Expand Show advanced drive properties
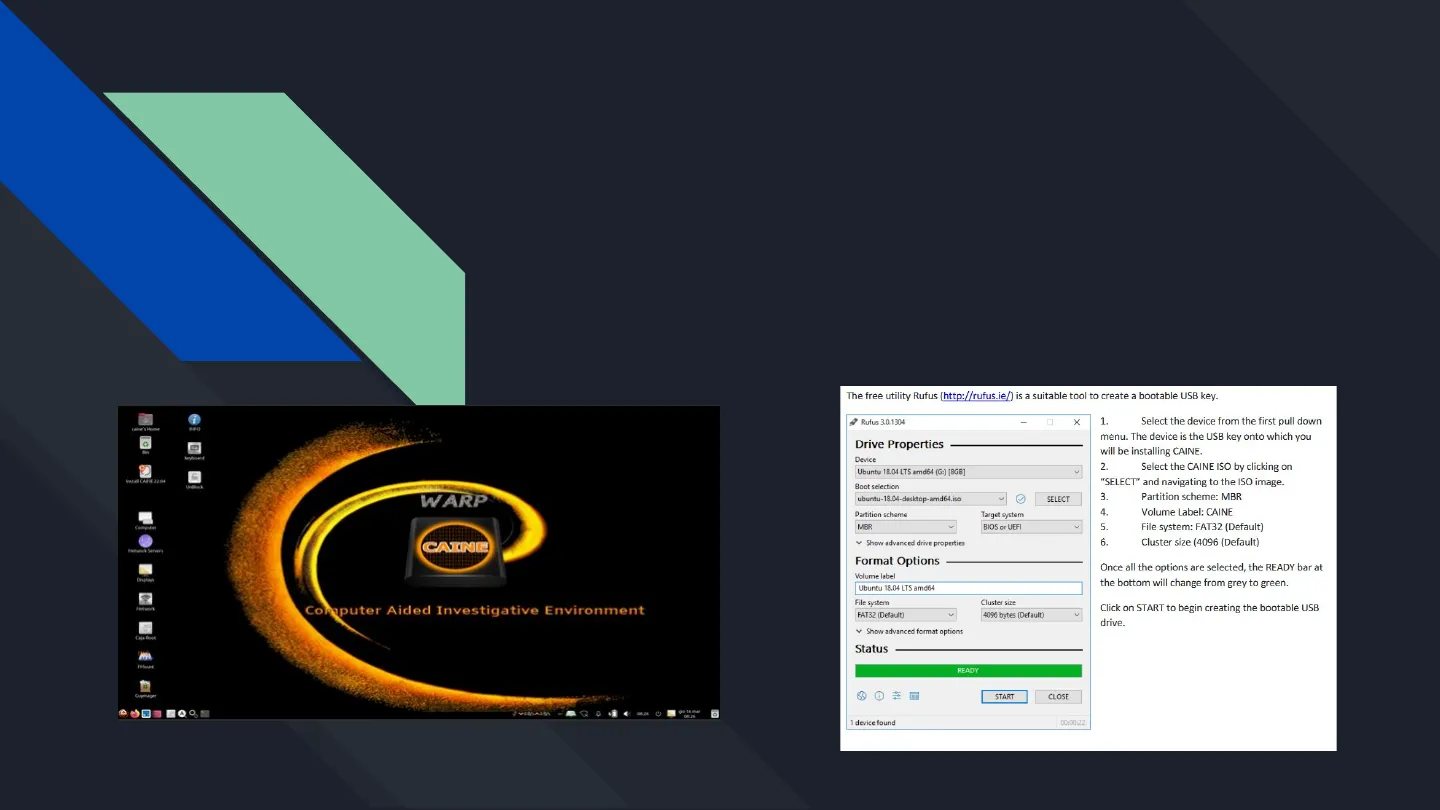The image size is (1440, 810). coord(910,543)
